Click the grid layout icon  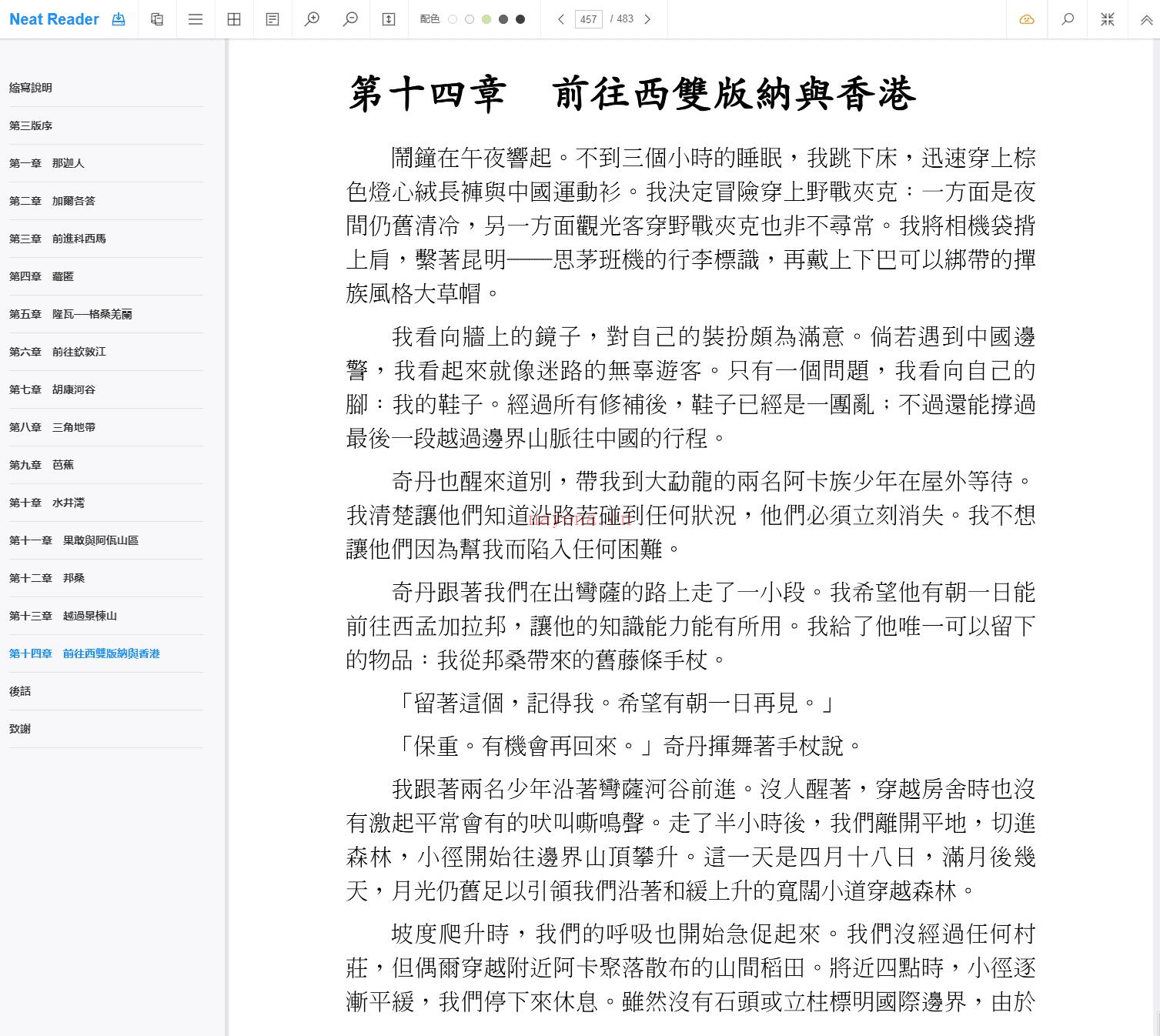tap(234, 19)
